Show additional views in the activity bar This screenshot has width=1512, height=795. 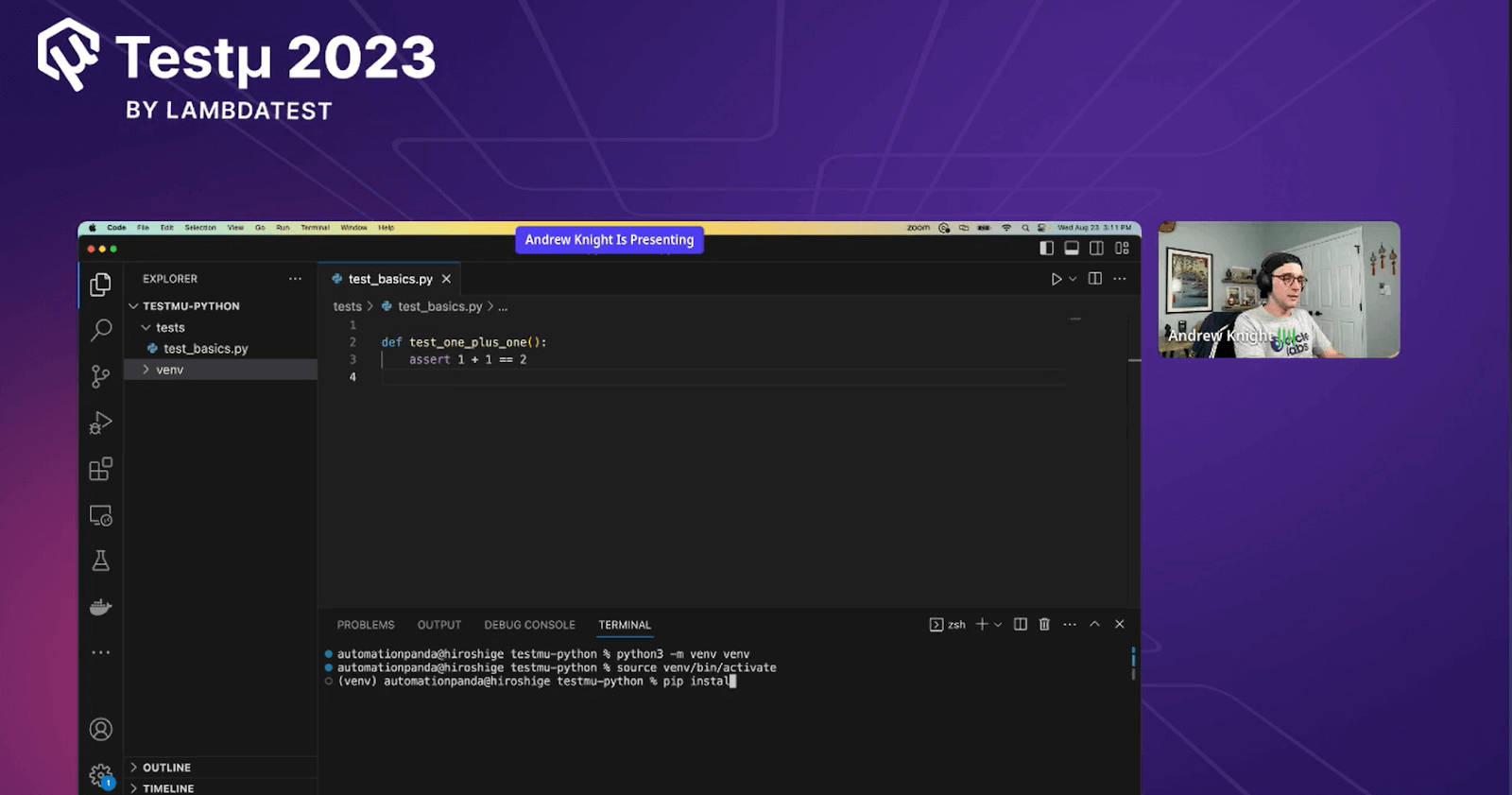pos(100,652)
